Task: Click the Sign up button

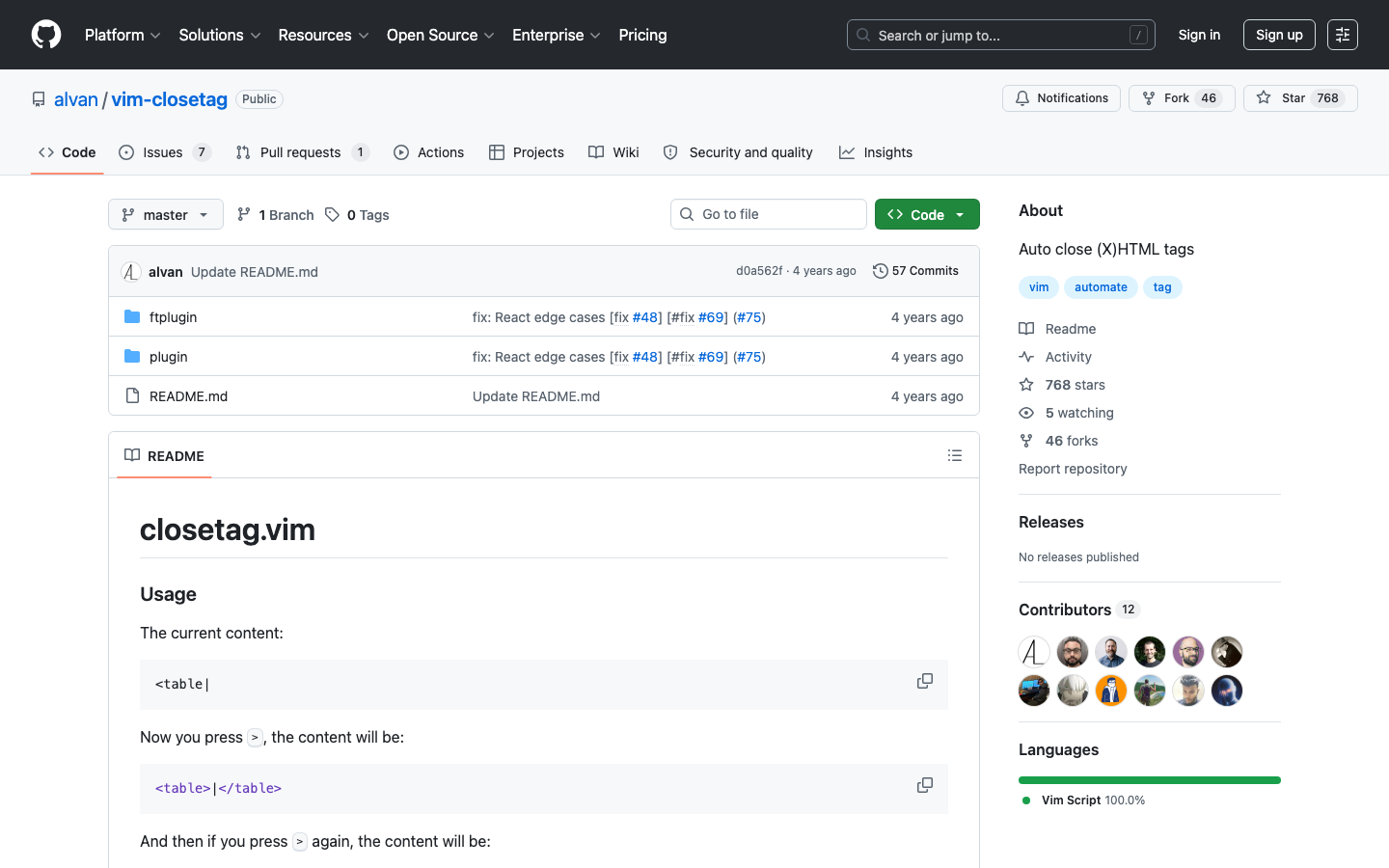Action: point(1279,35)
